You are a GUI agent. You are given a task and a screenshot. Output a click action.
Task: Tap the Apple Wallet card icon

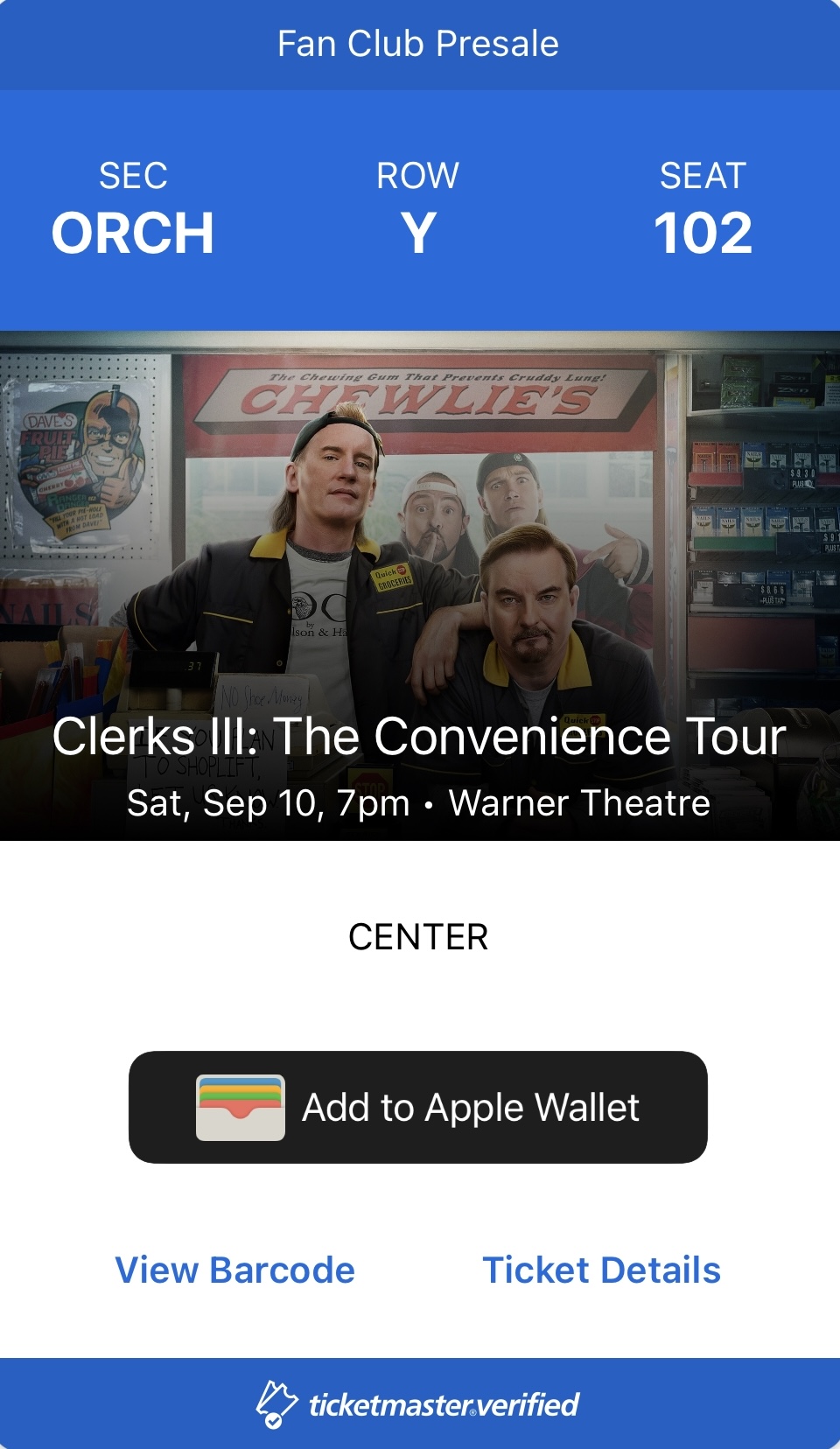[241, 1108]
